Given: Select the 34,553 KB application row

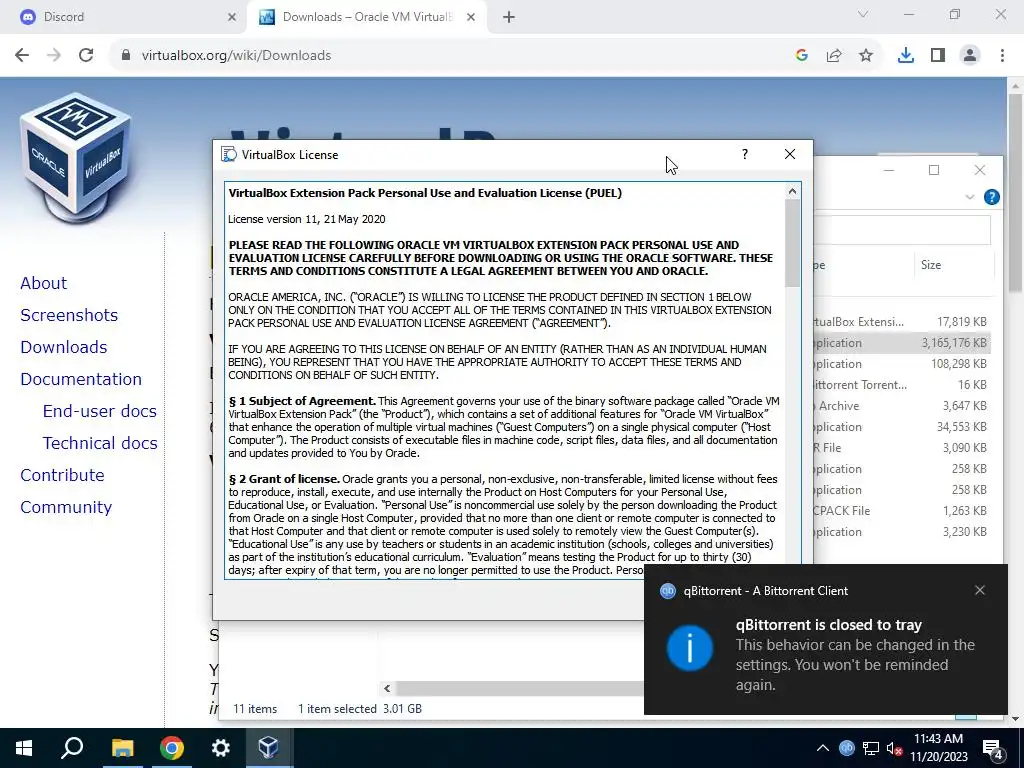Looking at the screenshot, I should pos(903,426).
